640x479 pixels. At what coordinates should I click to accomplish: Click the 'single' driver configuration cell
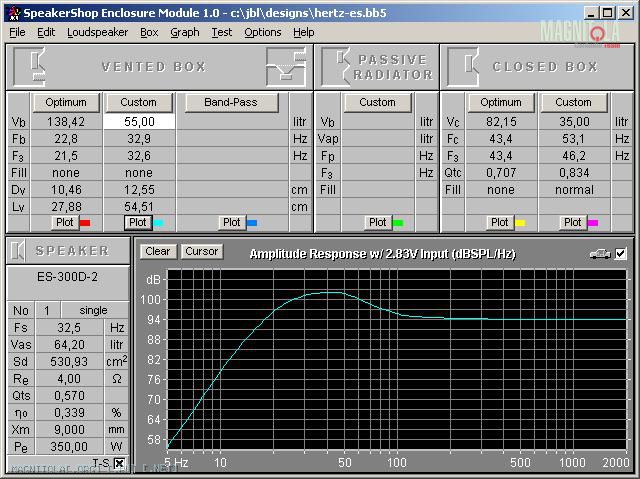93,310
